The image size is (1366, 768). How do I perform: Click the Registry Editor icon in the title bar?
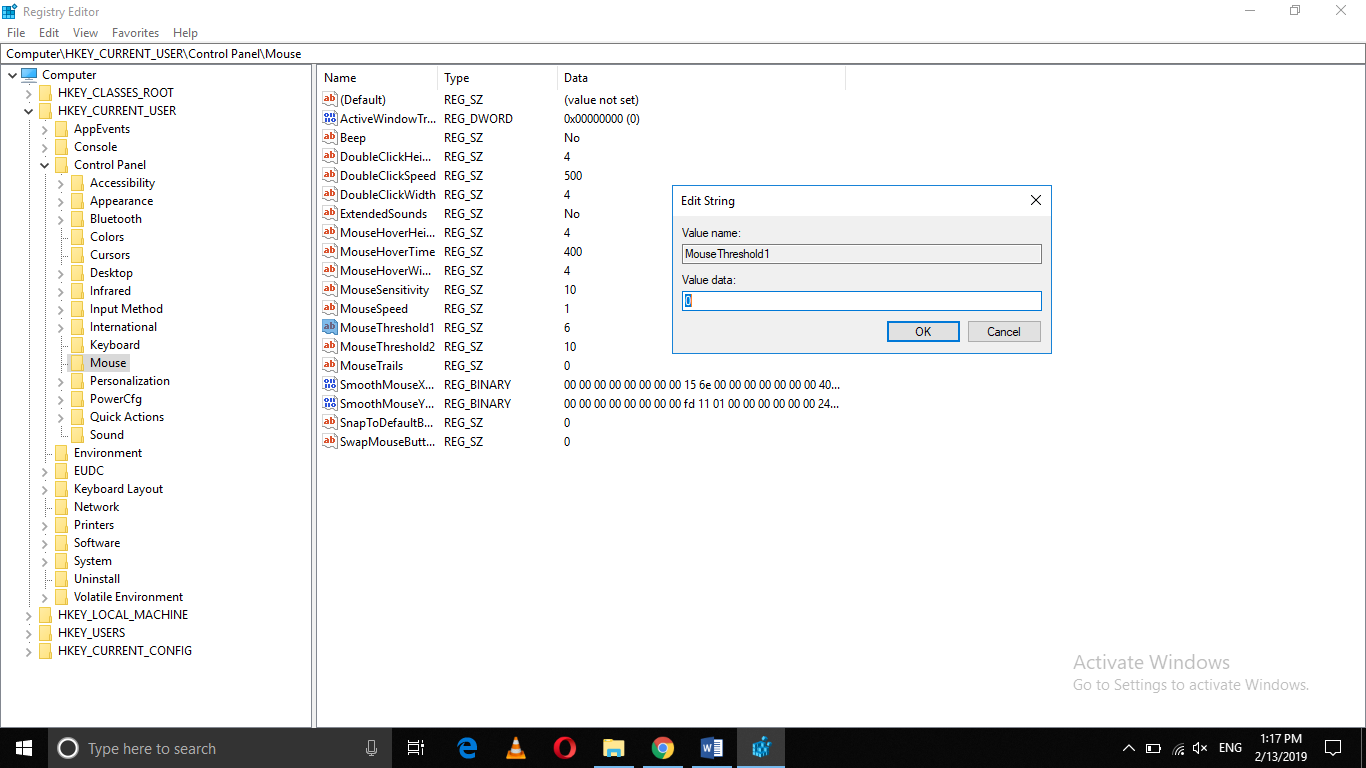point(10,11)
